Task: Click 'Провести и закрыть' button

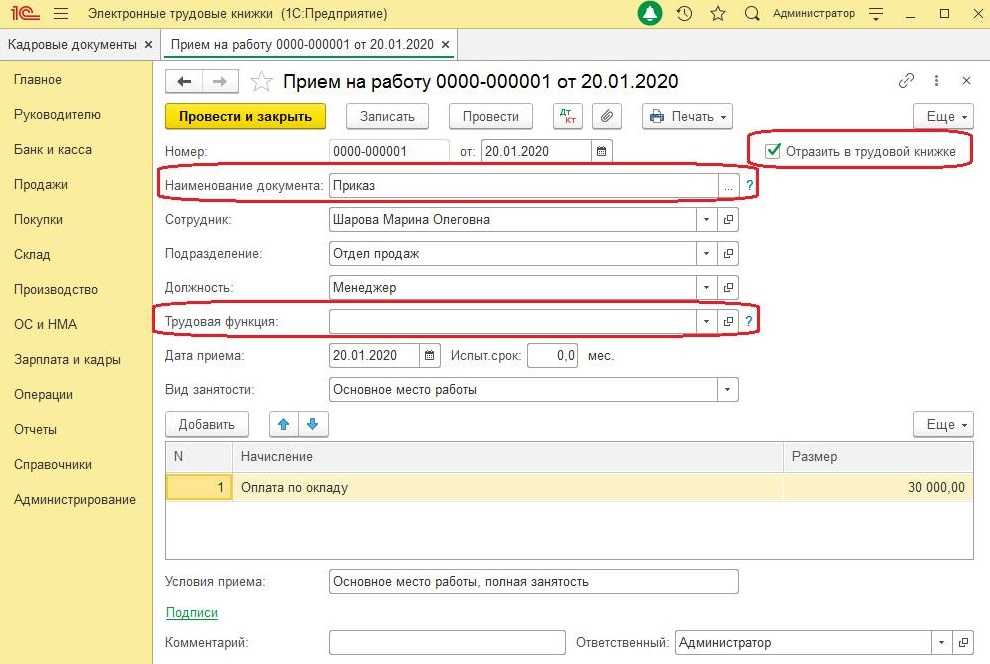Action: (x=245, y=117)
